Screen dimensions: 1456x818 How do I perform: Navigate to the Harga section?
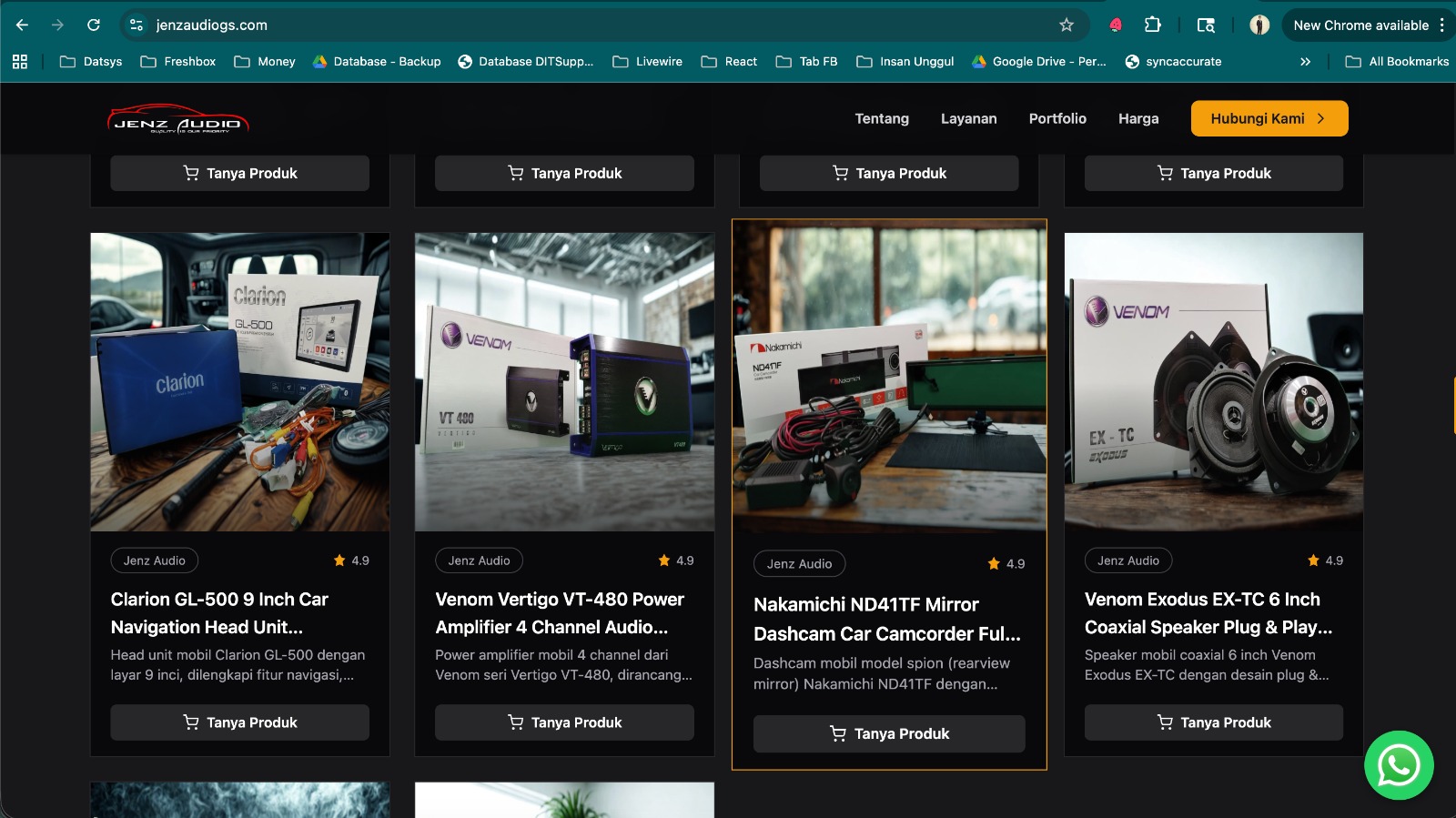click(x=1138, y=118)
